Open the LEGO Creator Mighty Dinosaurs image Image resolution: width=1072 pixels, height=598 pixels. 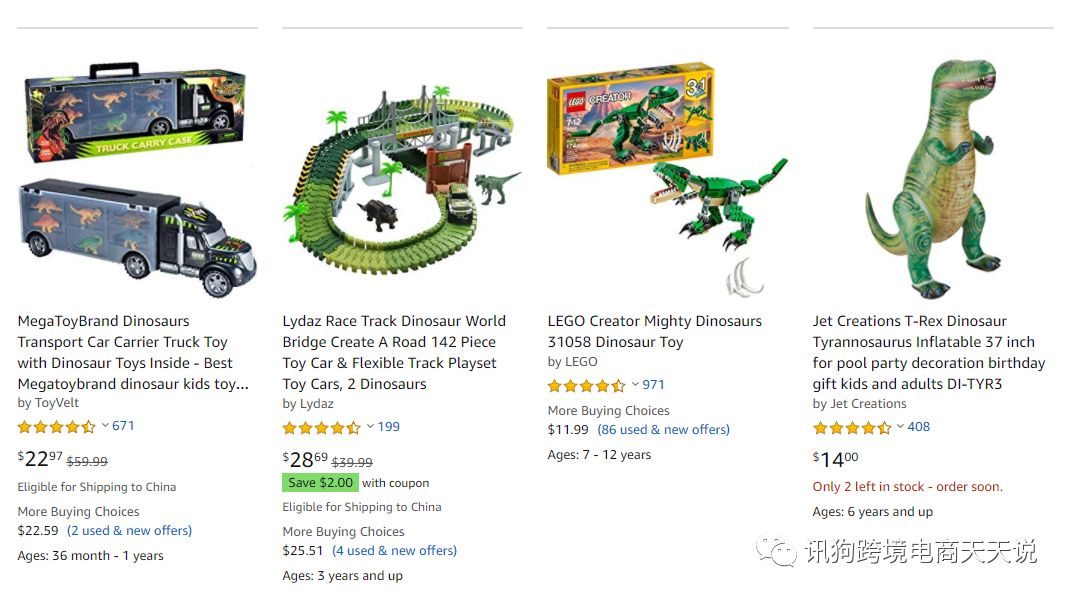coord(666,180)
